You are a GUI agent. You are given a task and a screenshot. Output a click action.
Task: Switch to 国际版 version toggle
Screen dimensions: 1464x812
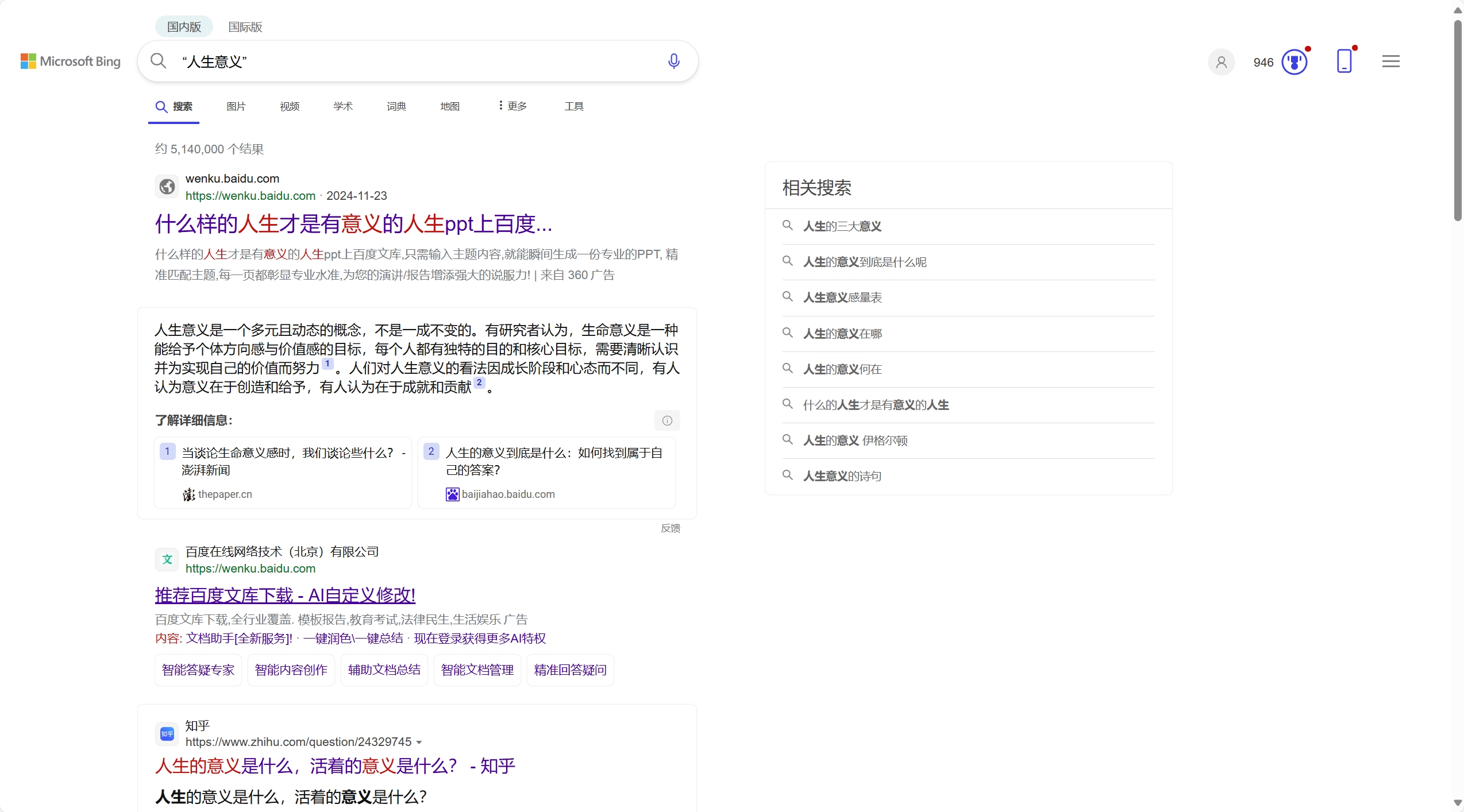click(x=245, y=27)
